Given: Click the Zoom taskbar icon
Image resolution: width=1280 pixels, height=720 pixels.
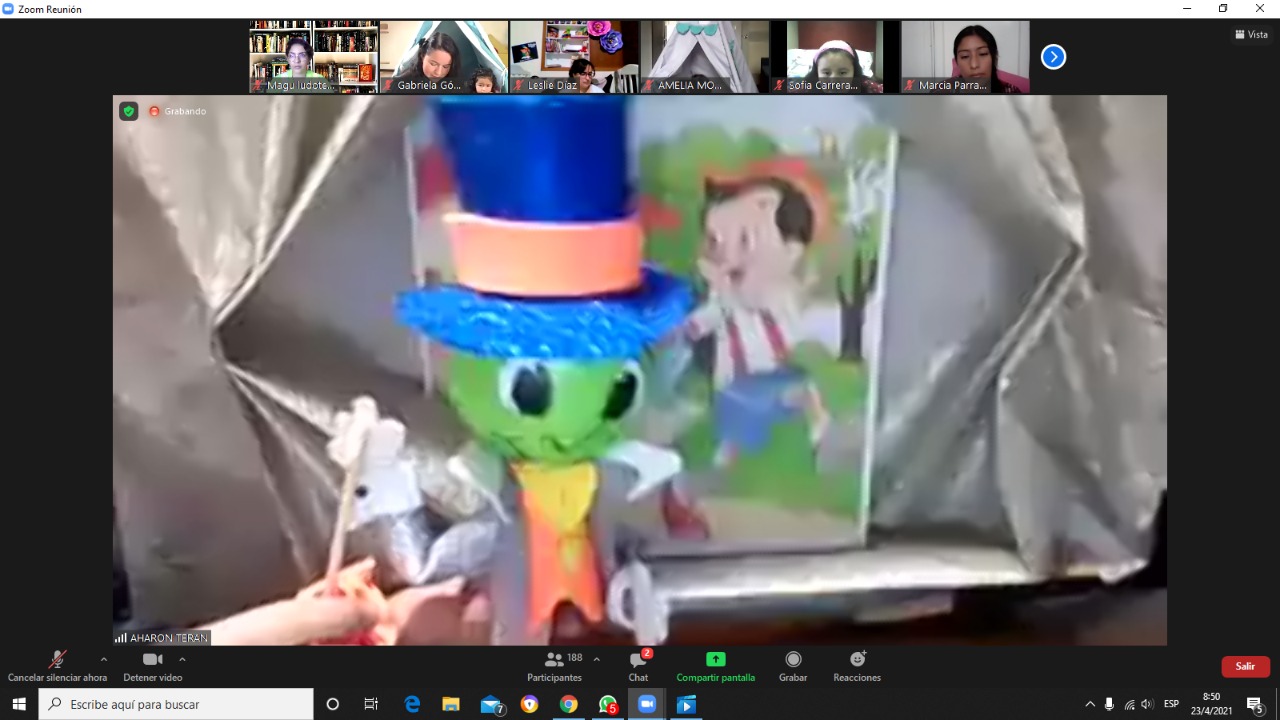Looking at the screenshot, I should tap(647, 704).
